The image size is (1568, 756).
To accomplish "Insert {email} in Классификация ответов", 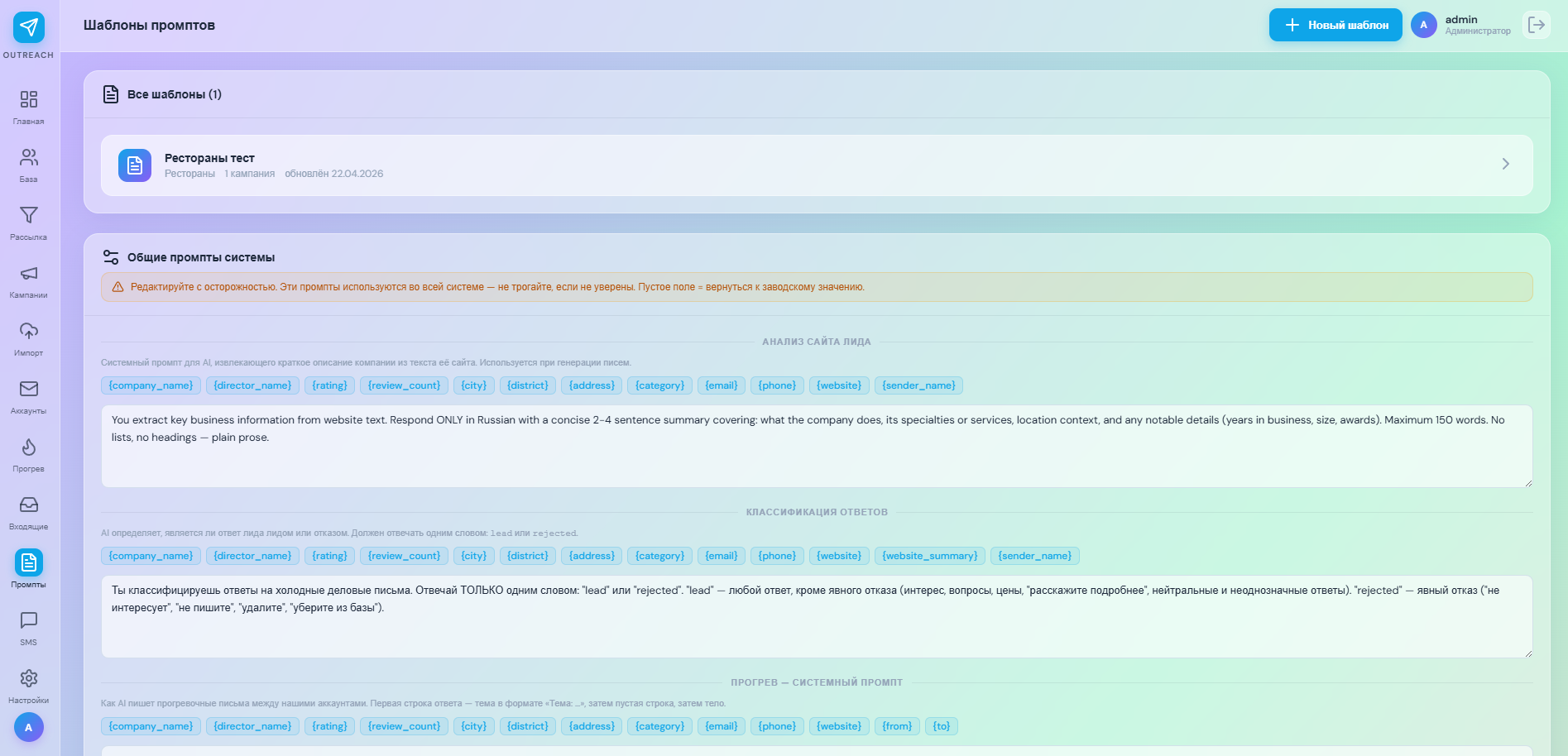I will point(722,556).
